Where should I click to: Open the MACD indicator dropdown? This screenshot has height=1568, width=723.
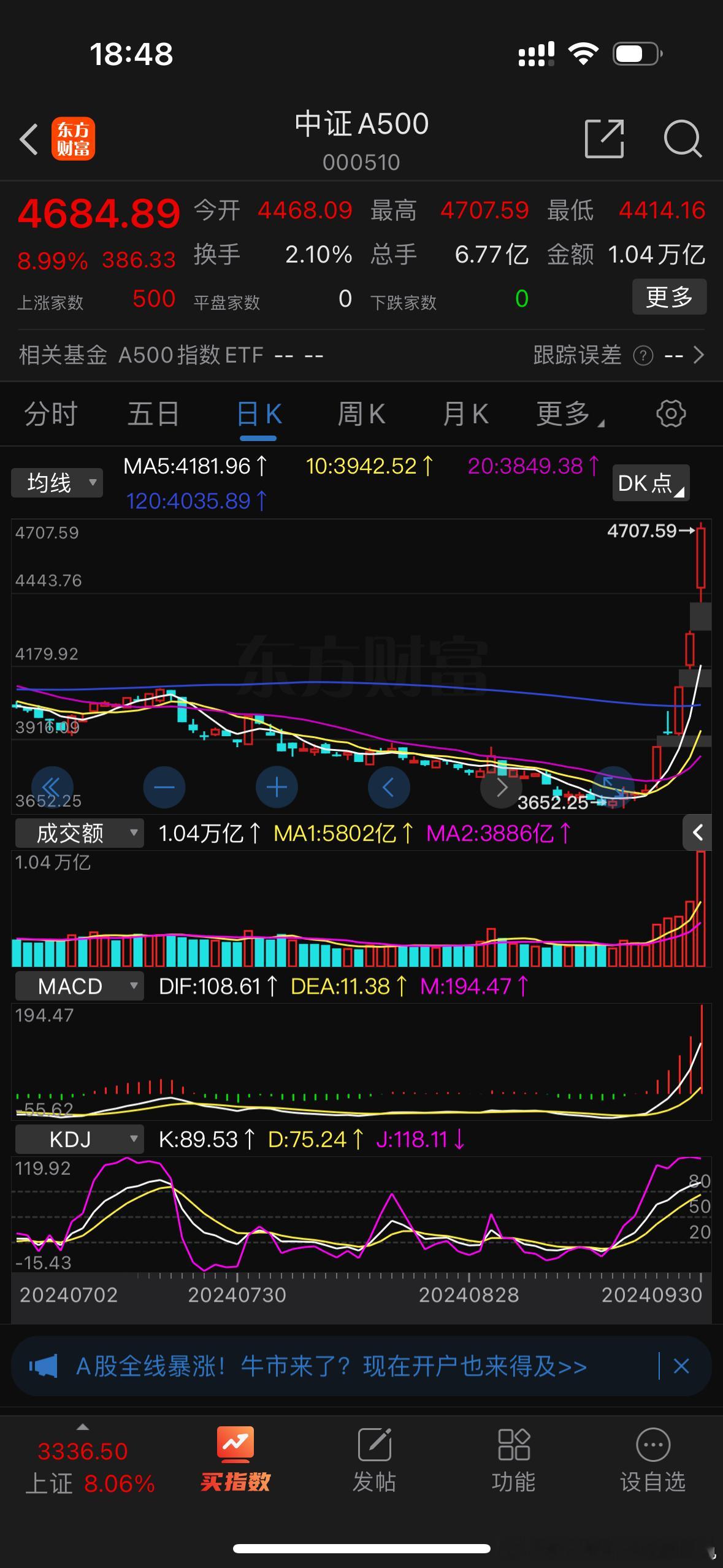(x=80, y=986)
